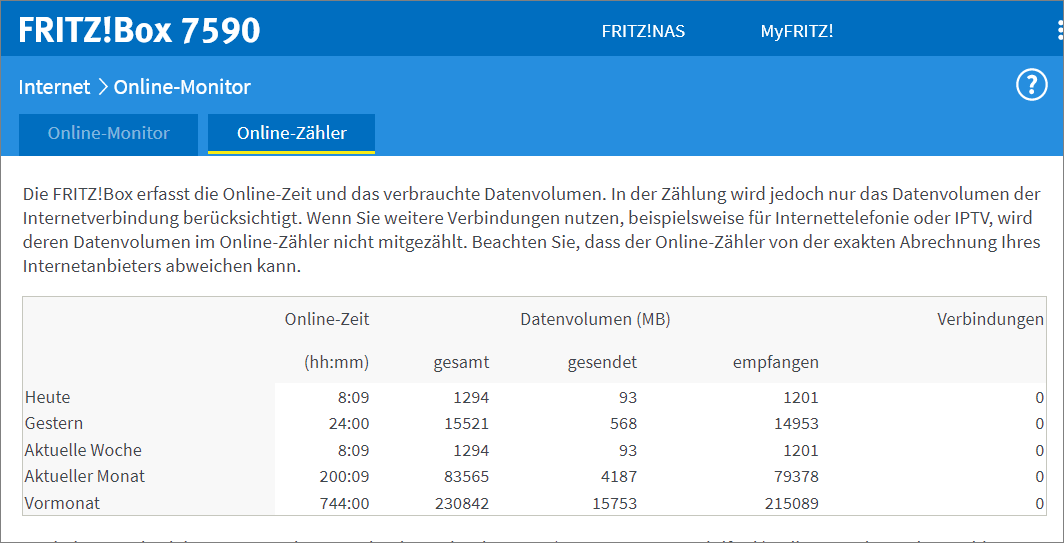Viewport: 1064px width, 543px height.
Task: Click the Verbindungen column header
Action: (x=991, y=320)
